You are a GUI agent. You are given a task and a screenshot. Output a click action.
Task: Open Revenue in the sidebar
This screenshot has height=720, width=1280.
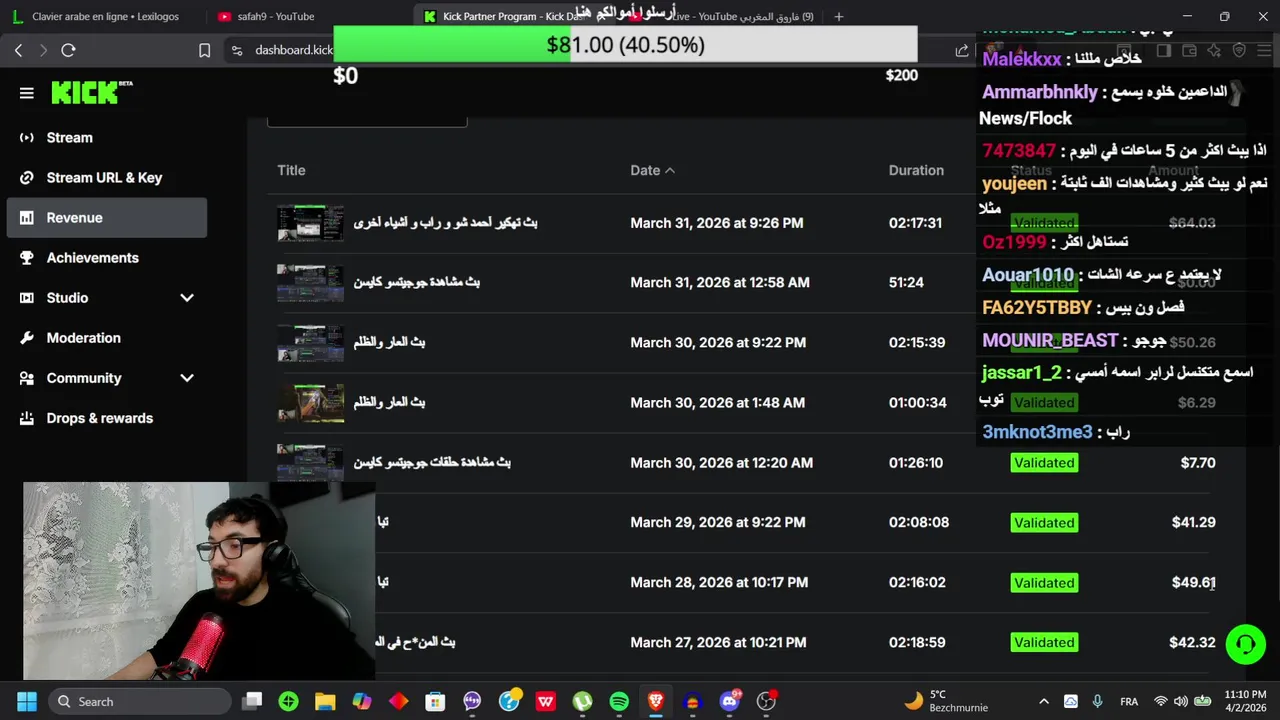(107, 217)
